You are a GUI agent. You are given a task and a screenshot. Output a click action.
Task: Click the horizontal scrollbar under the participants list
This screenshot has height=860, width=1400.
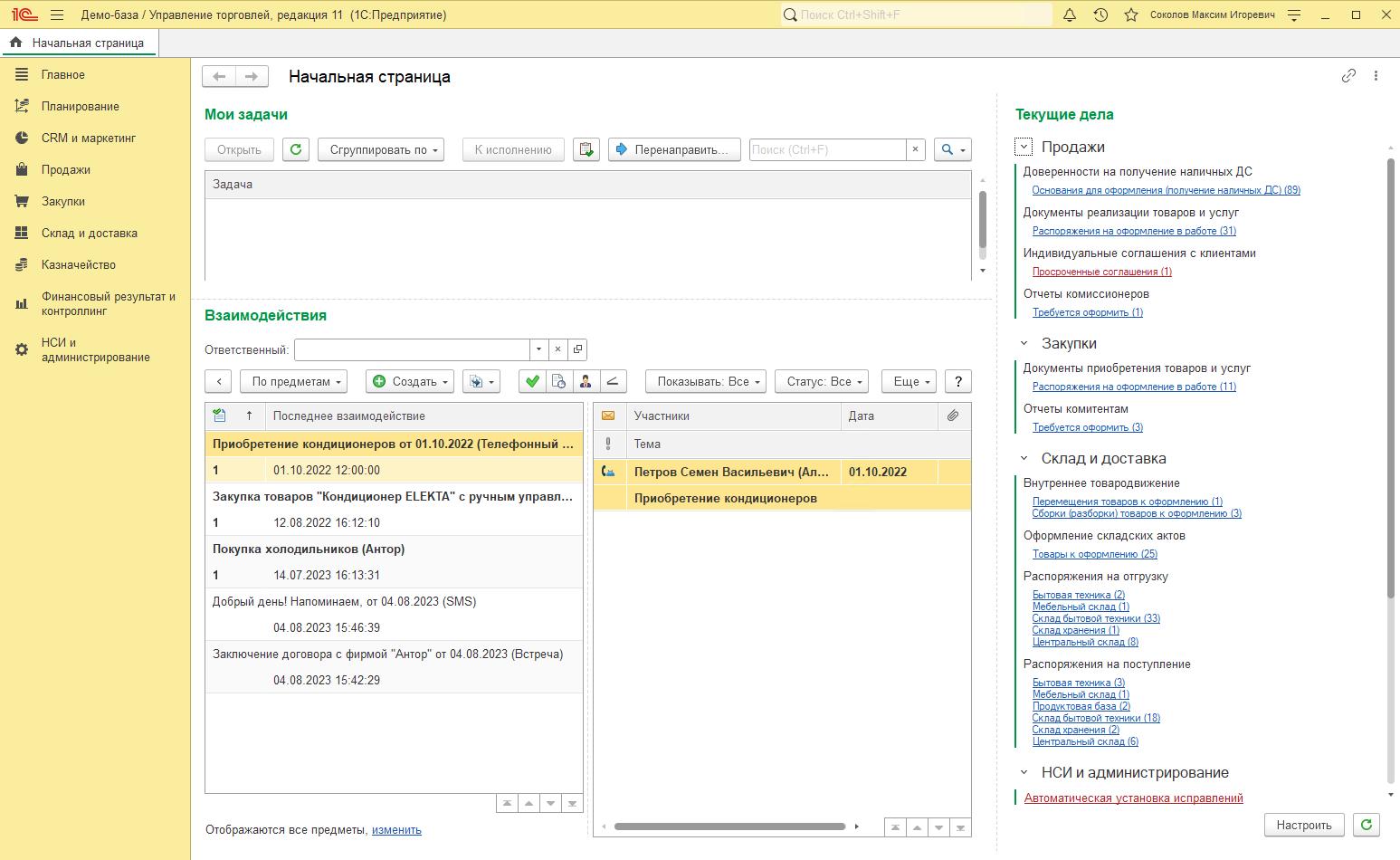coord(729,827)
